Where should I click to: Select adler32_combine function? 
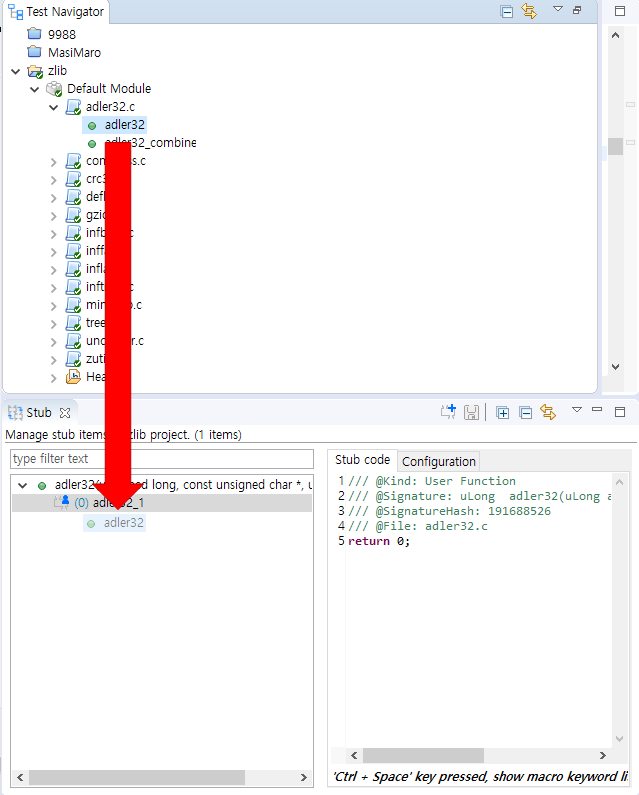click(x=150, y=142)
